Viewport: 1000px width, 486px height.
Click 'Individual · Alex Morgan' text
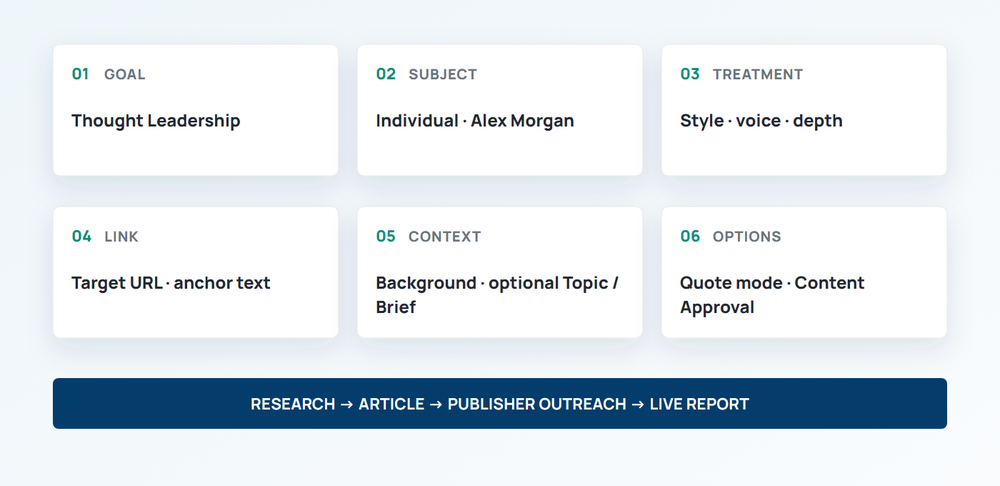pos(474,121)
